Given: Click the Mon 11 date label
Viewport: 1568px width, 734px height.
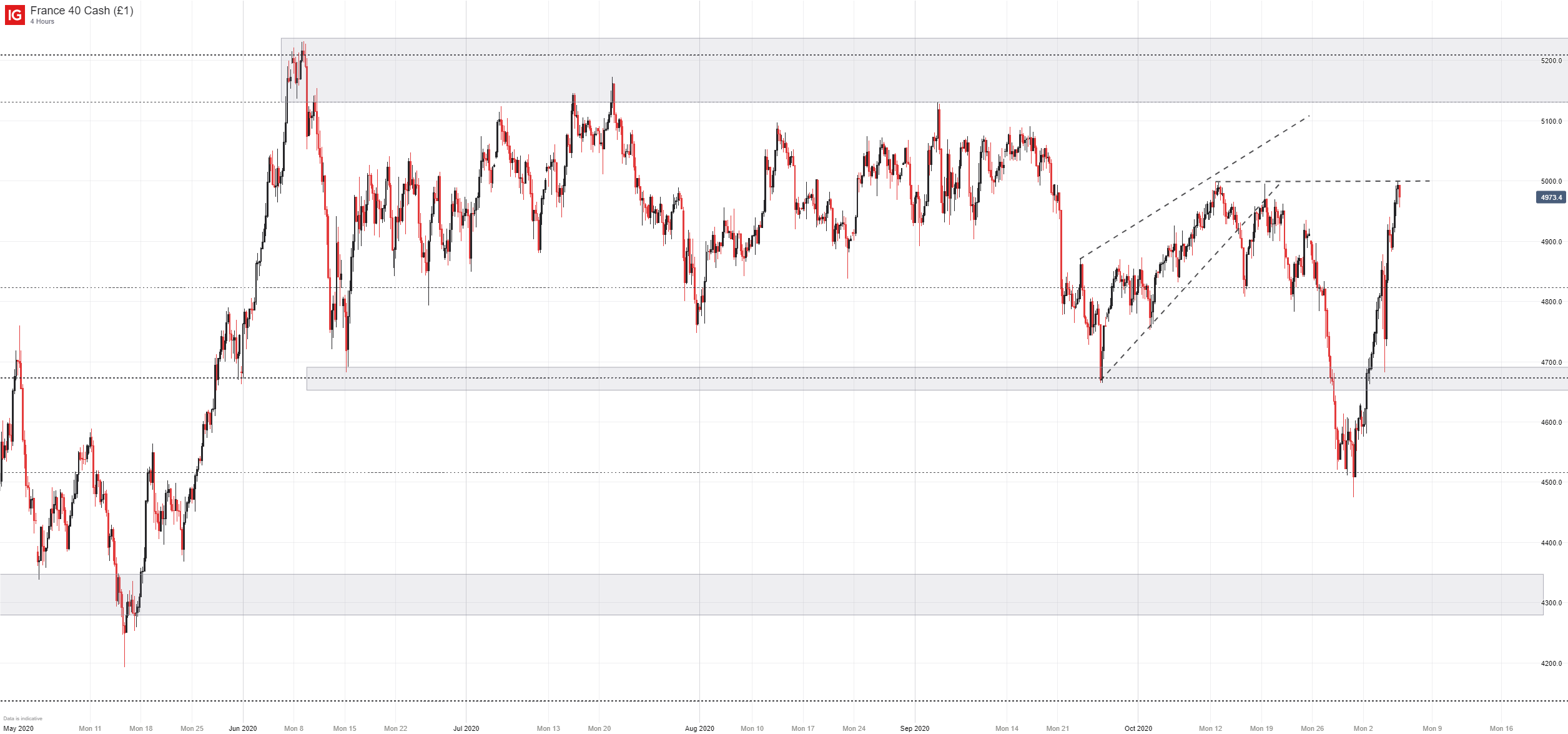Looking at the screenshot, I should pyautogui.click(x=90, y=728).
